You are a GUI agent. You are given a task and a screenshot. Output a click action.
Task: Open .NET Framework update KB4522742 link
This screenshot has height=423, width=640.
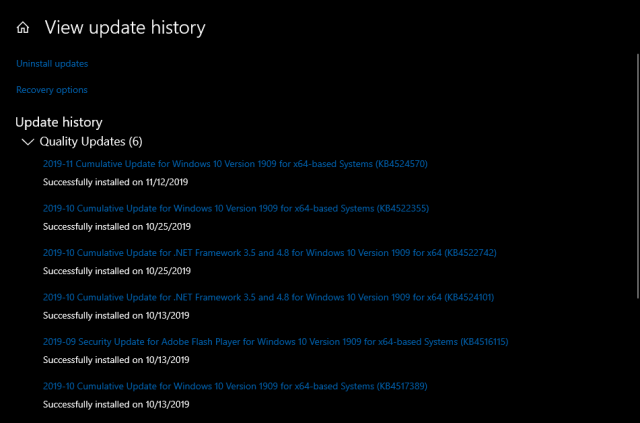(x=269, y=252)
